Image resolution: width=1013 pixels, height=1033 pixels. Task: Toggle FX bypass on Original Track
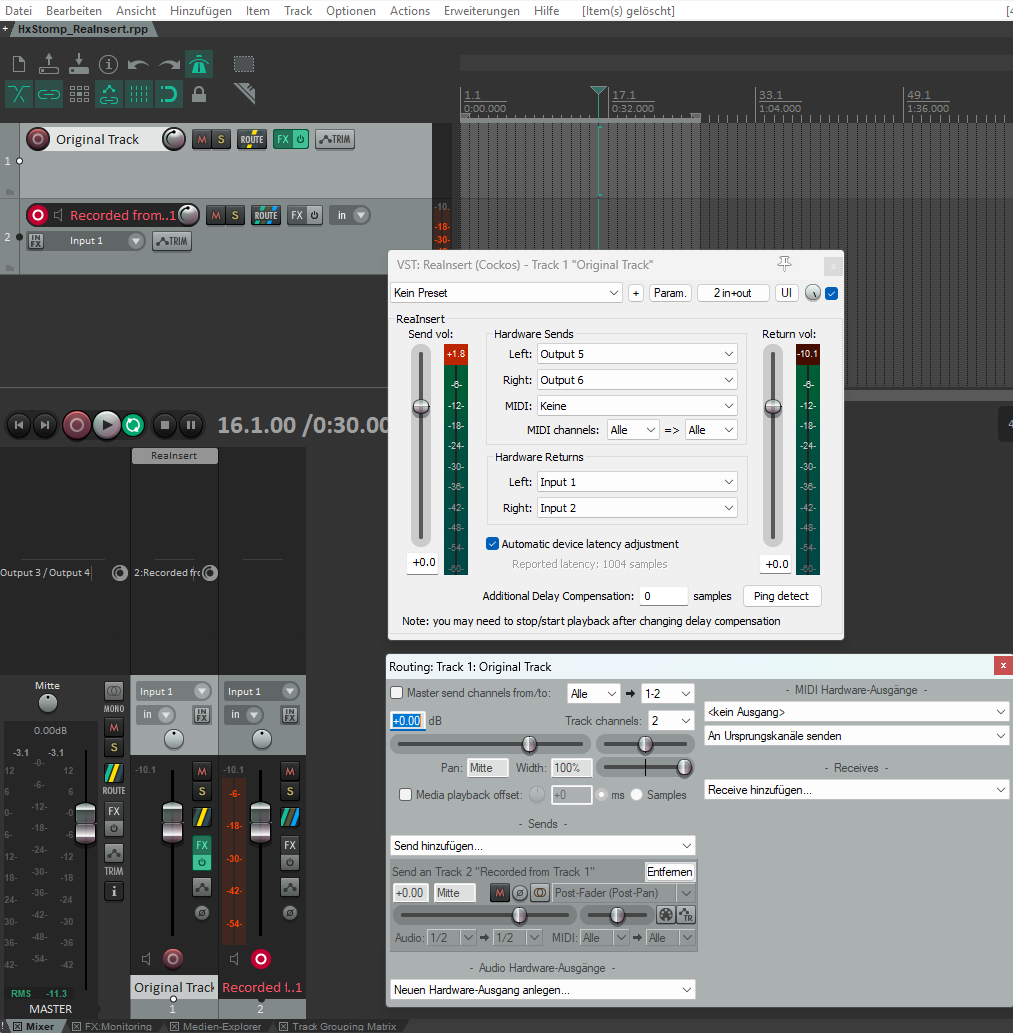coord(300,139)
